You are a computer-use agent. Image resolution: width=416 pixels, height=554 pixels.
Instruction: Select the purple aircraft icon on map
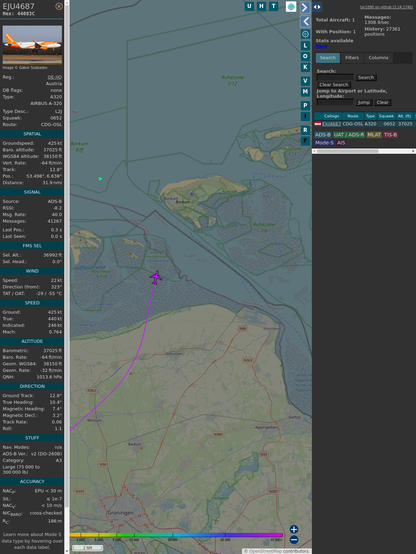click(x=156, y=277)
